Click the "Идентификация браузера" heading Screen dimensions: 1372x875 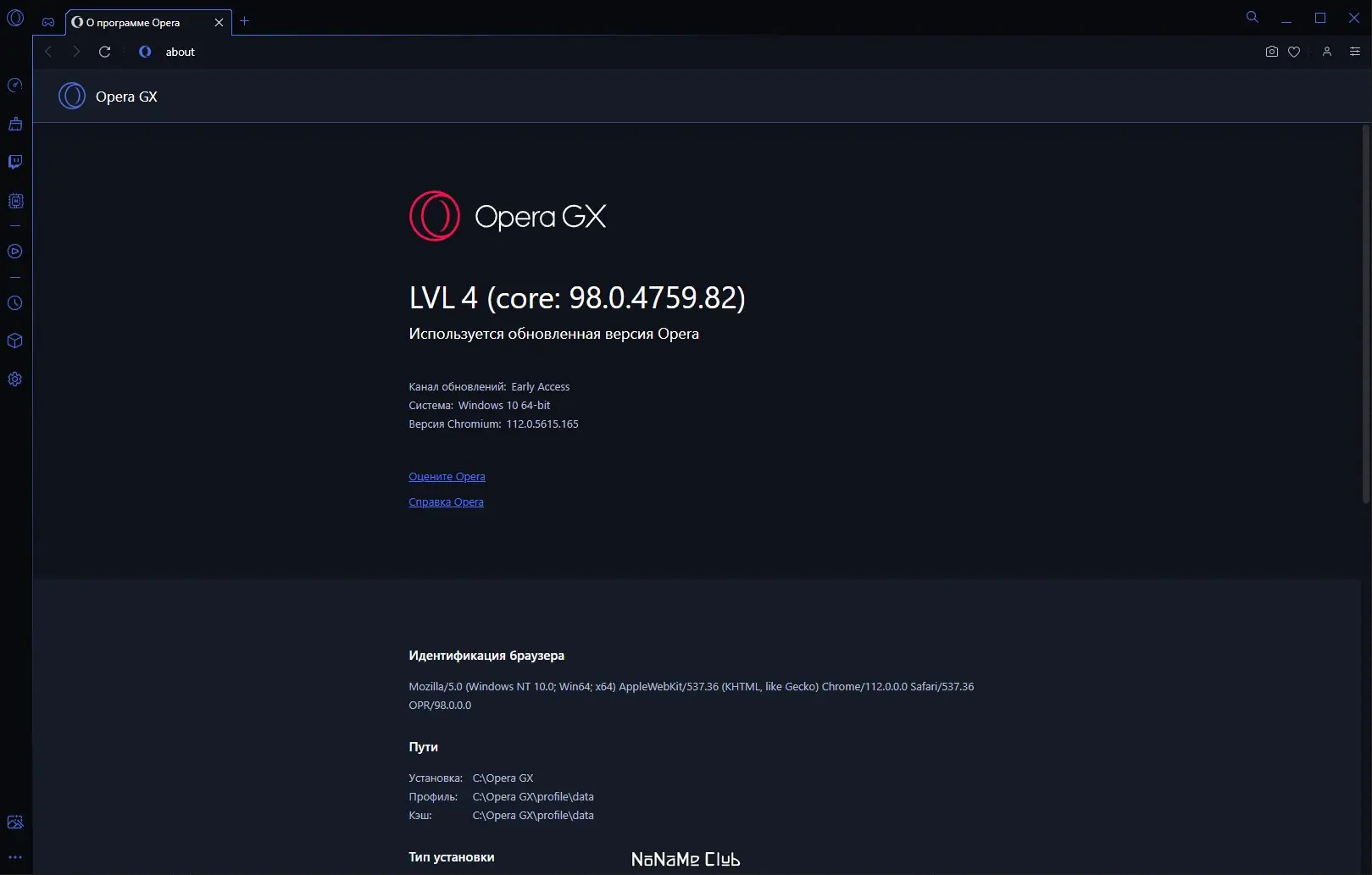click(486, 656)
